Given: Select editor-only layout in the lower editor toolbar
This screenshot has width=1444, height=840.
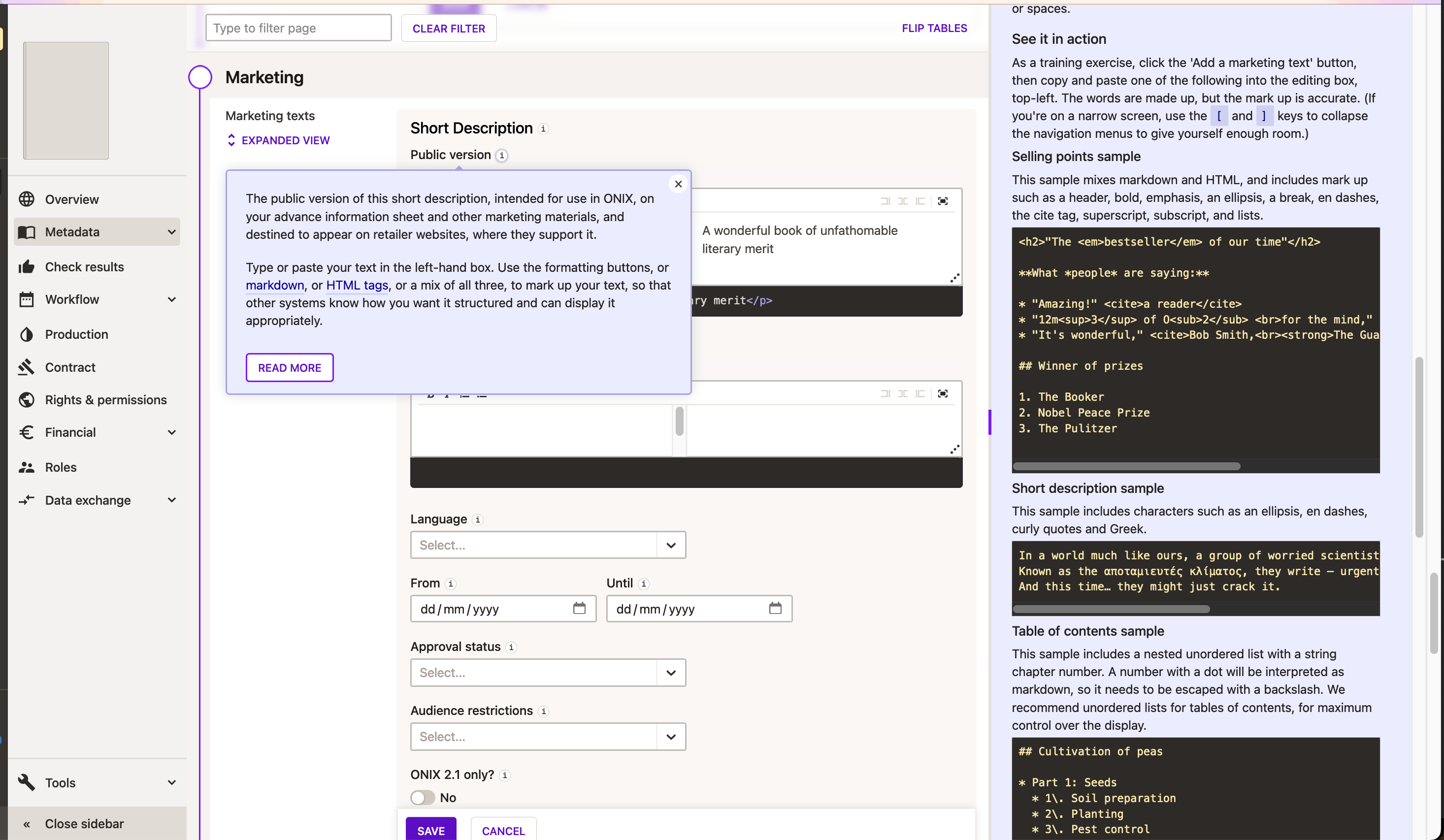Looking at the screenshot, I should 886,393.
